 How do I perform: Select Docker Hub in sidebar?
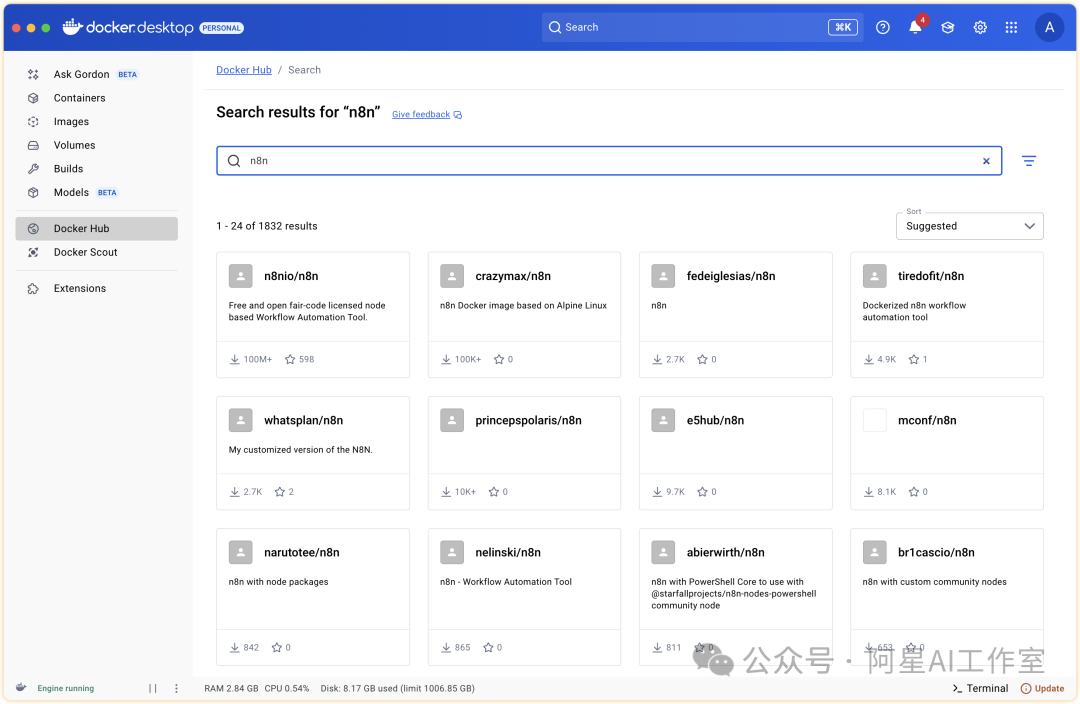(x=96, y=229)
